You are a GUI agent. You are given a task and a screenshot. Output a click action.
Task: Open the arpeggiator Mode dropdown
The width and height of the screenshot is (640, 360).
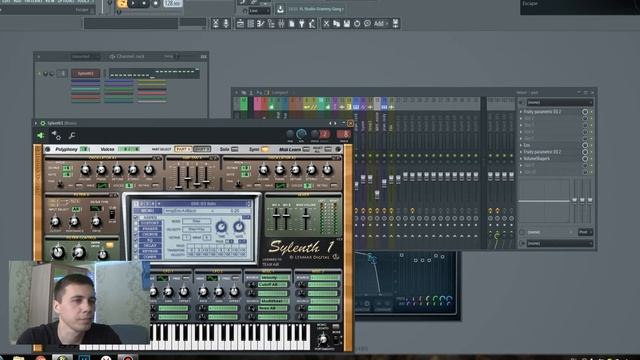(196, 221)
